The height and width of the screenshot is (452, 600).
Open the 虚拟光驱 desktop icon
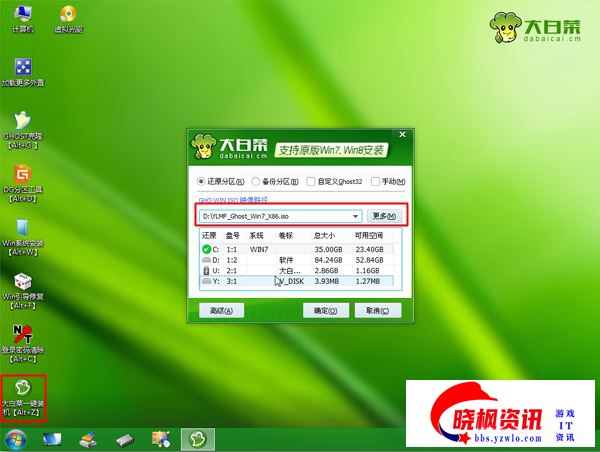[x=68, y=15]
